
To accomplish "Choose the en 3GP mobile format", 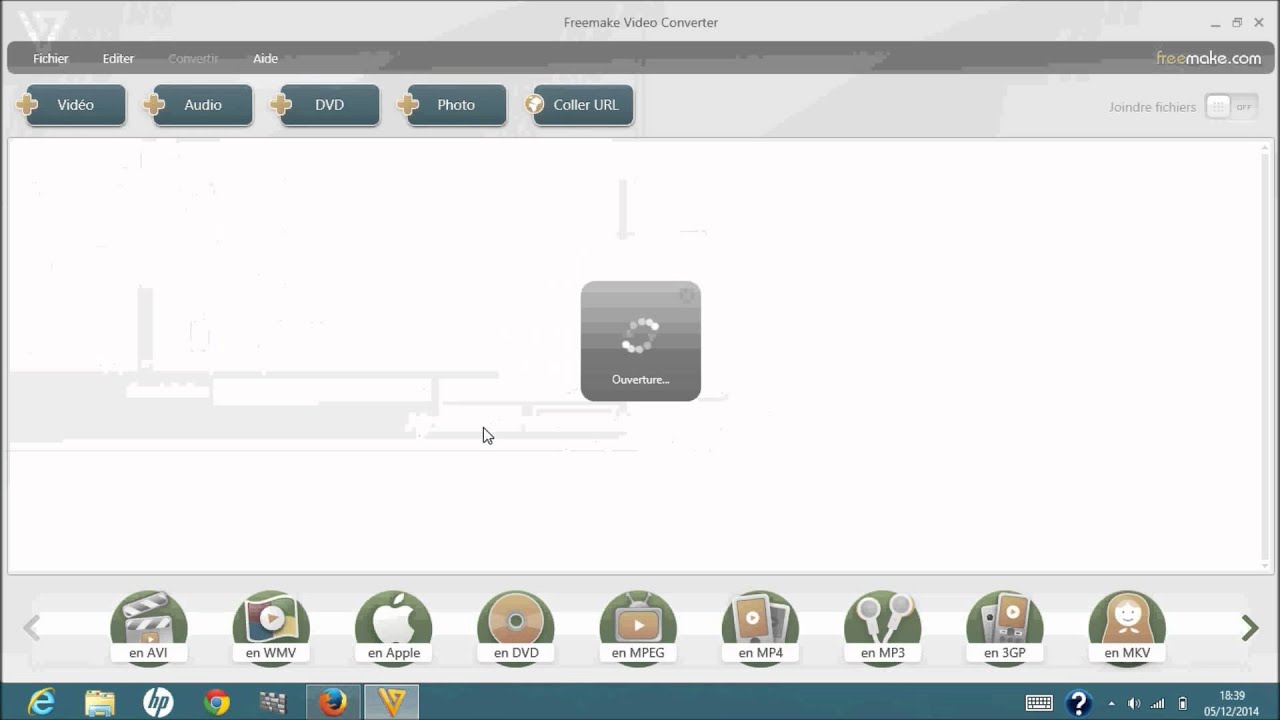I will pyautogui.click(x=1005, y=627).
